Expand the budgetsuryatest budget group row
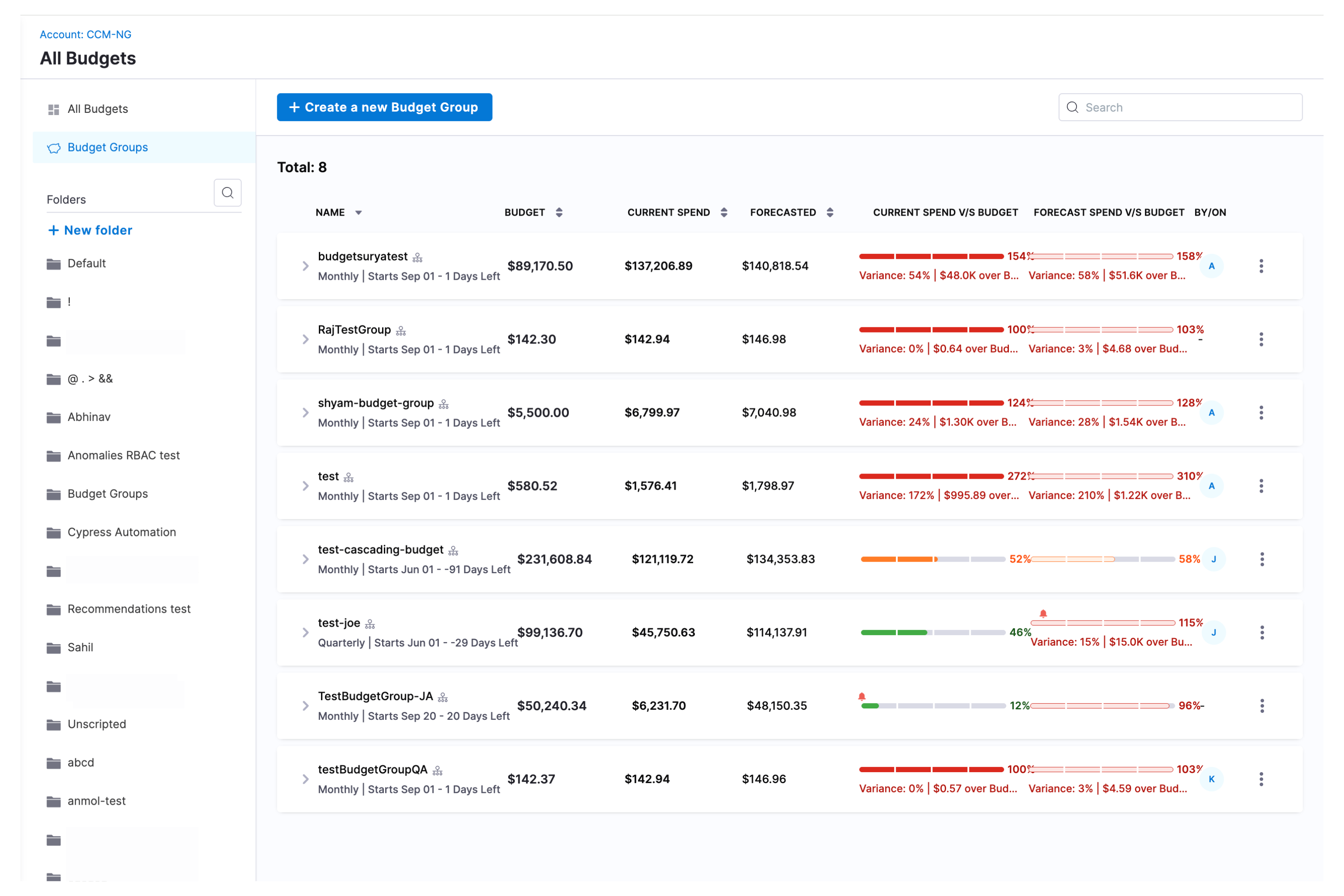Image resolution: width=1344 pixels, height=896 pixels. click(x=305, y=266)
